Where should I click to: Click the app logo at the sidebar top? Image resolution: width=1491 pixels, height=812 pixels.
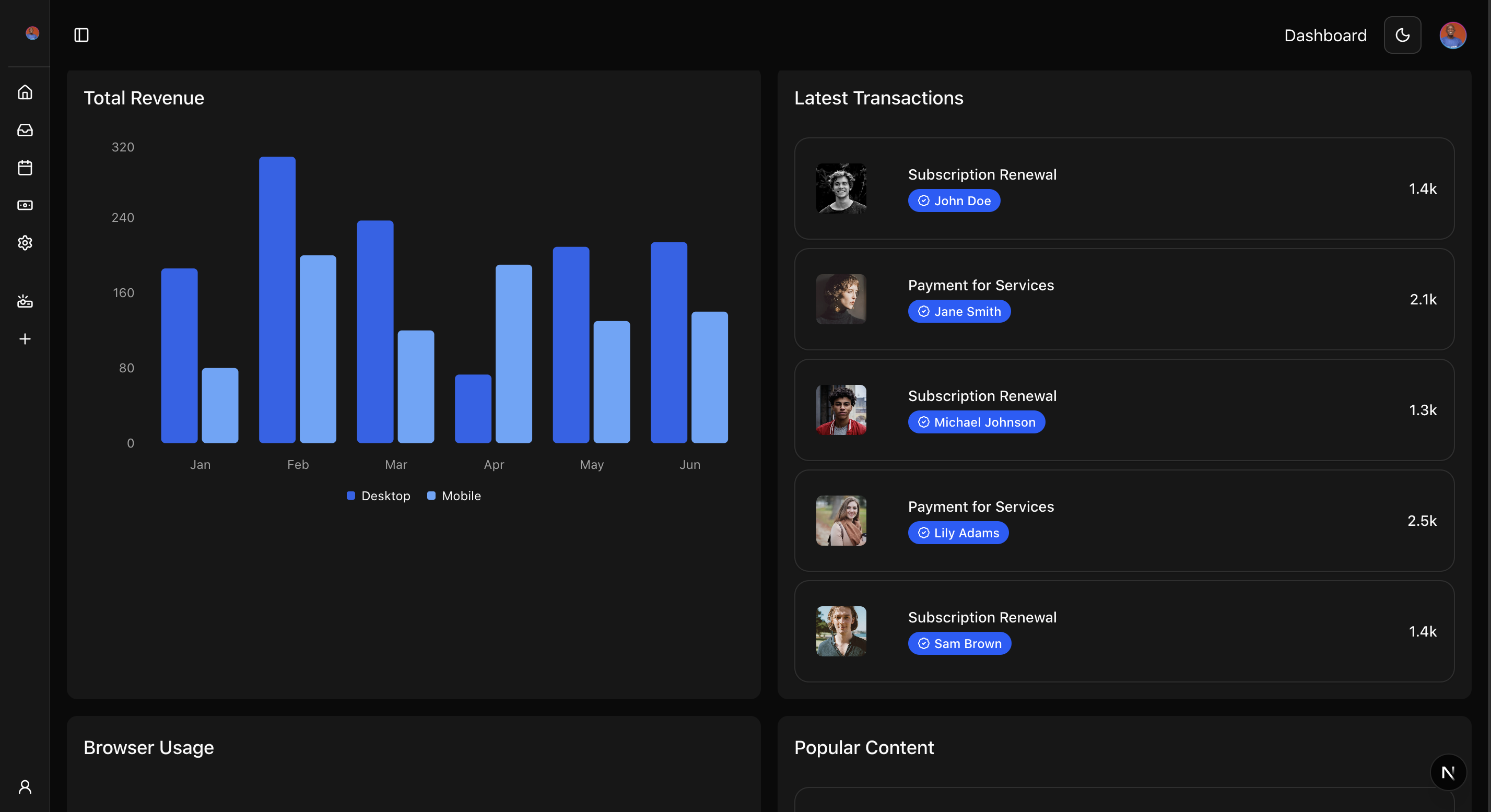(x=32, y=33)
